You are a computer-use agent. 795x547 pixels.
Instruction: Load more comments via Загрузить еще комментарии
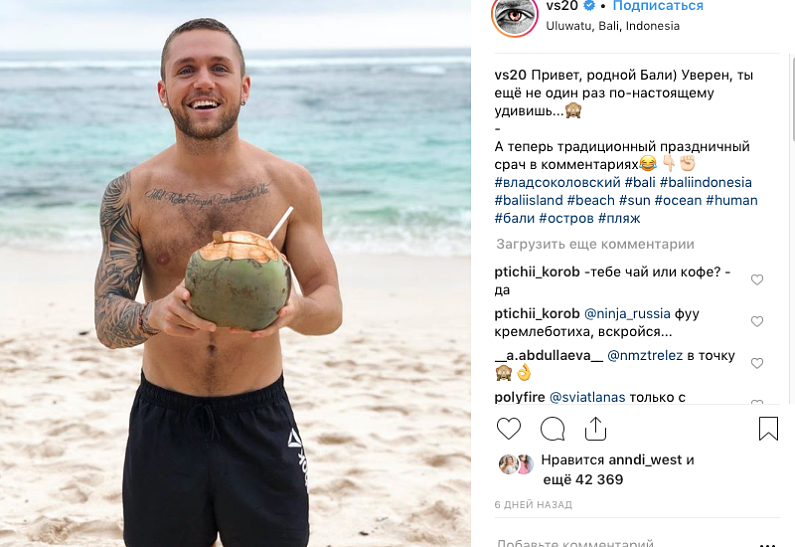click(595, 244)
